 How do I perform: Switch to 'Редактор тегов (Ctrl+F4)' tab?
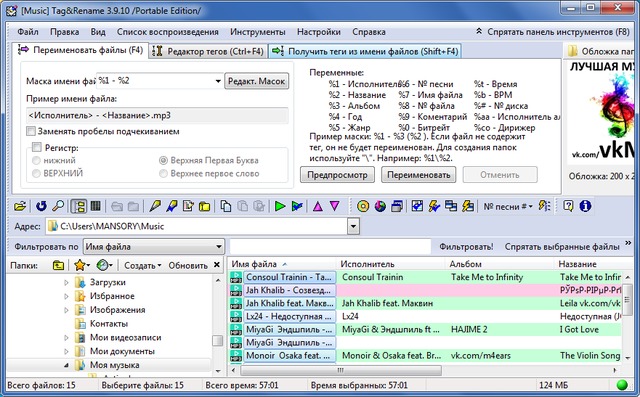click(208, 51)
